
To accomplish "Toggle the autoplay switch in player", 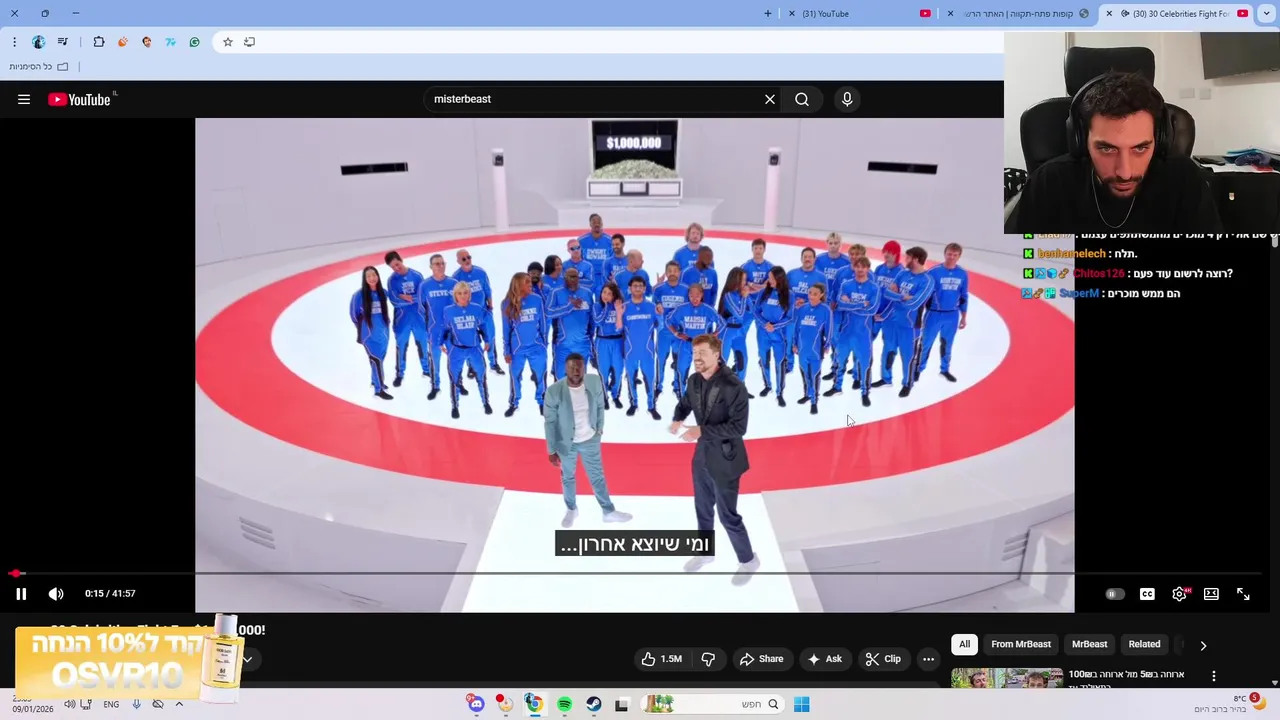I will [x=1114, y=594].
